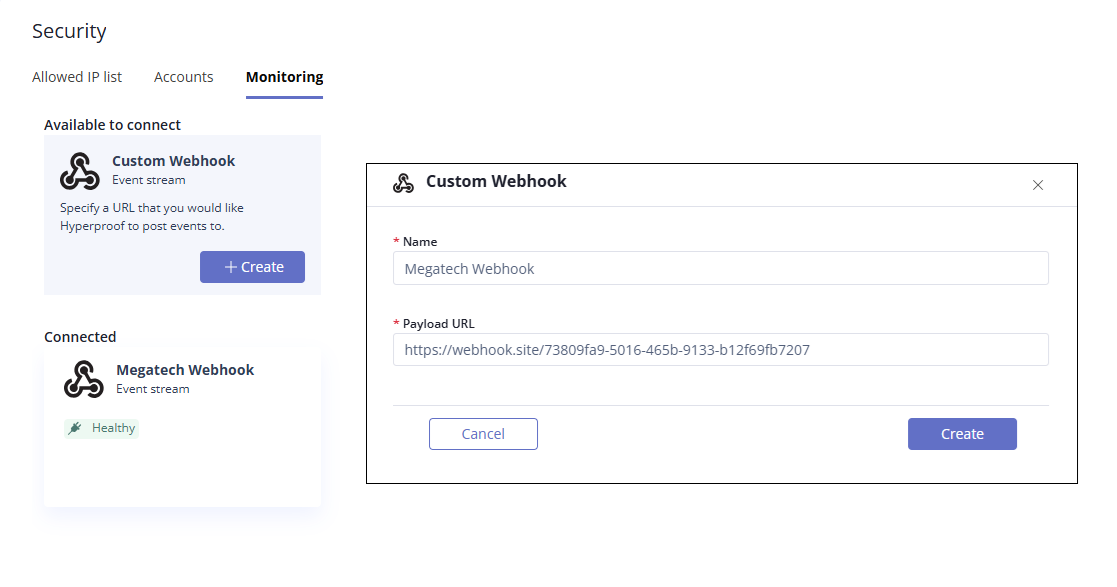Click the webhook icon in Custom Webhook card
The height and width of the screenshot is (587, 1117).
(80, 171)
